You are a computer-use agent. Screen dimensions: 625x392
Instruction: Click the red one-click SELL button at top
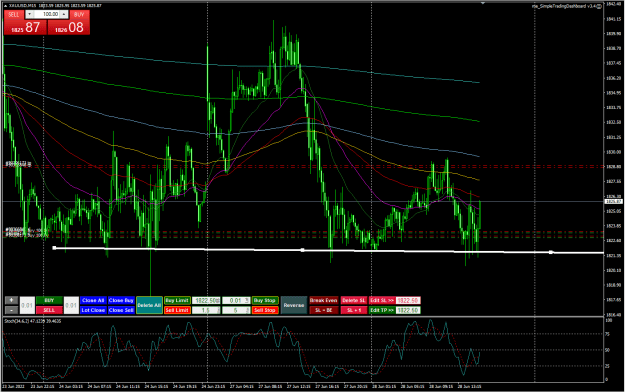click(x=14, y=14)
